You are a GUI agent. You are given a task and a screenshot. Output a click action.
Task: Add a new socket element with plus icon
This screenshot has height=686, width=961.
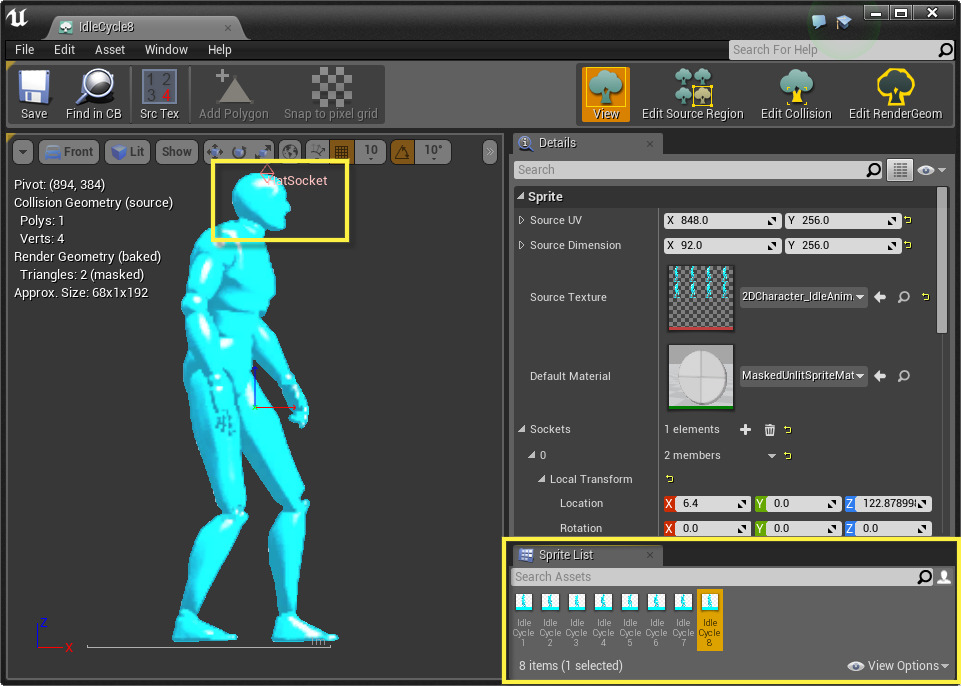click(x=745, y=430)
